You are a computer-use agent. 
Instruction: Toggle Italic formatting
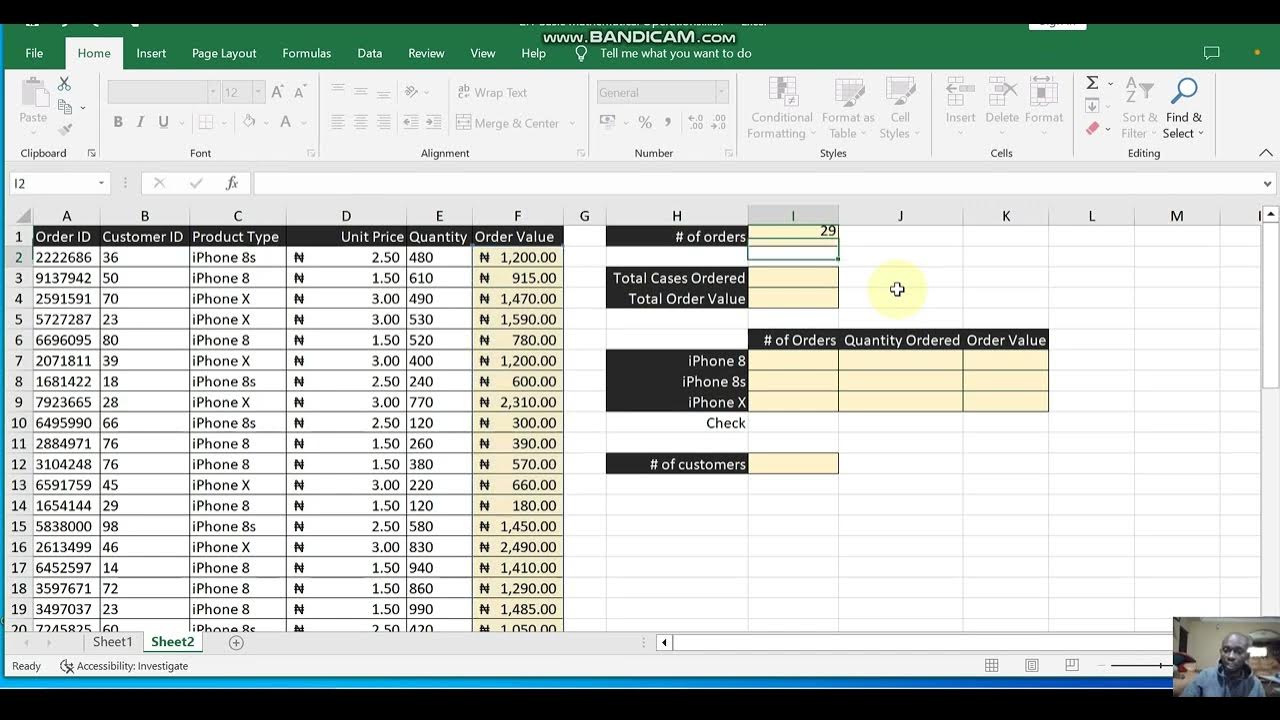click(140, 122)
